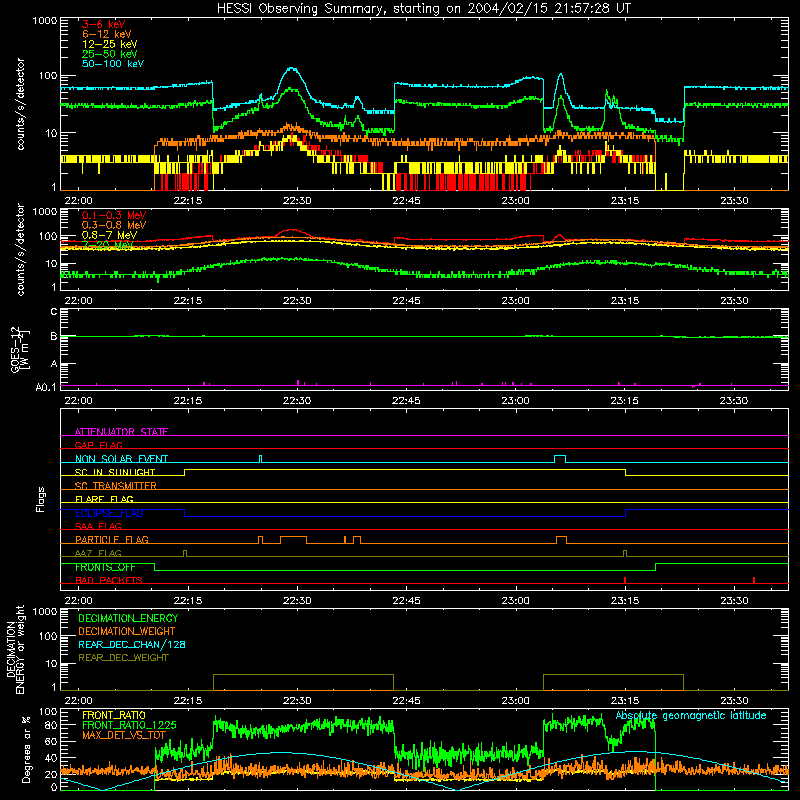Click the Flags panel axis label

41,499
